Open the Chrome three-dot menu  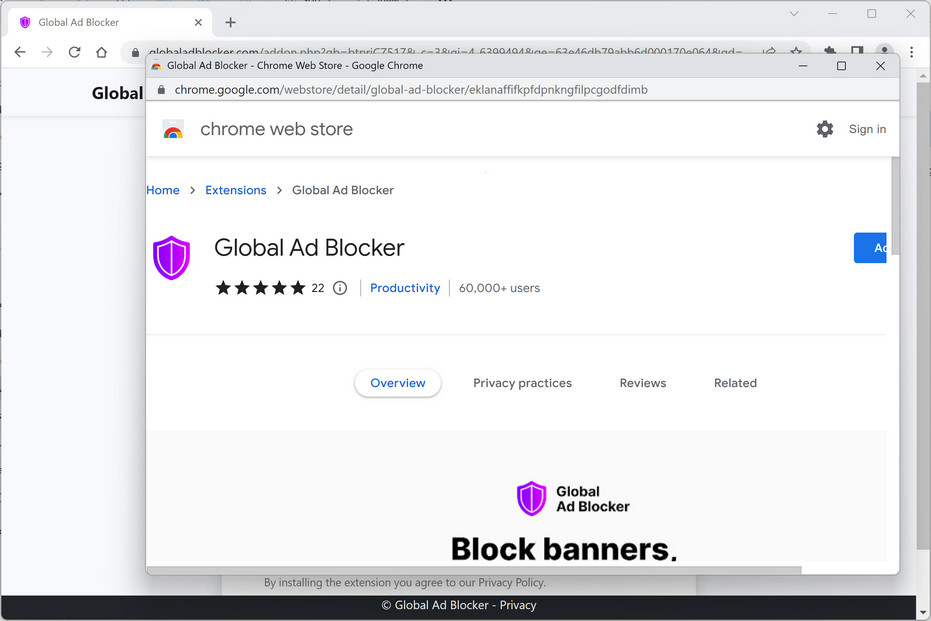911,52
